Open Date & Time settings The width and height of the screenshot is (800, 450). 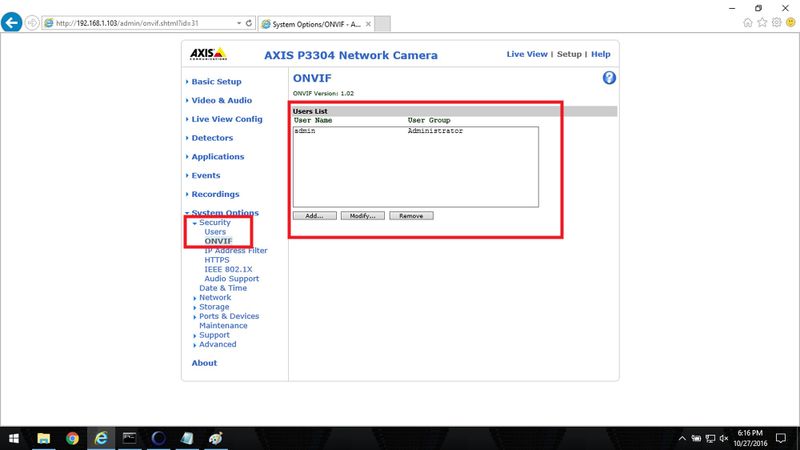click(x=223, y=288)
